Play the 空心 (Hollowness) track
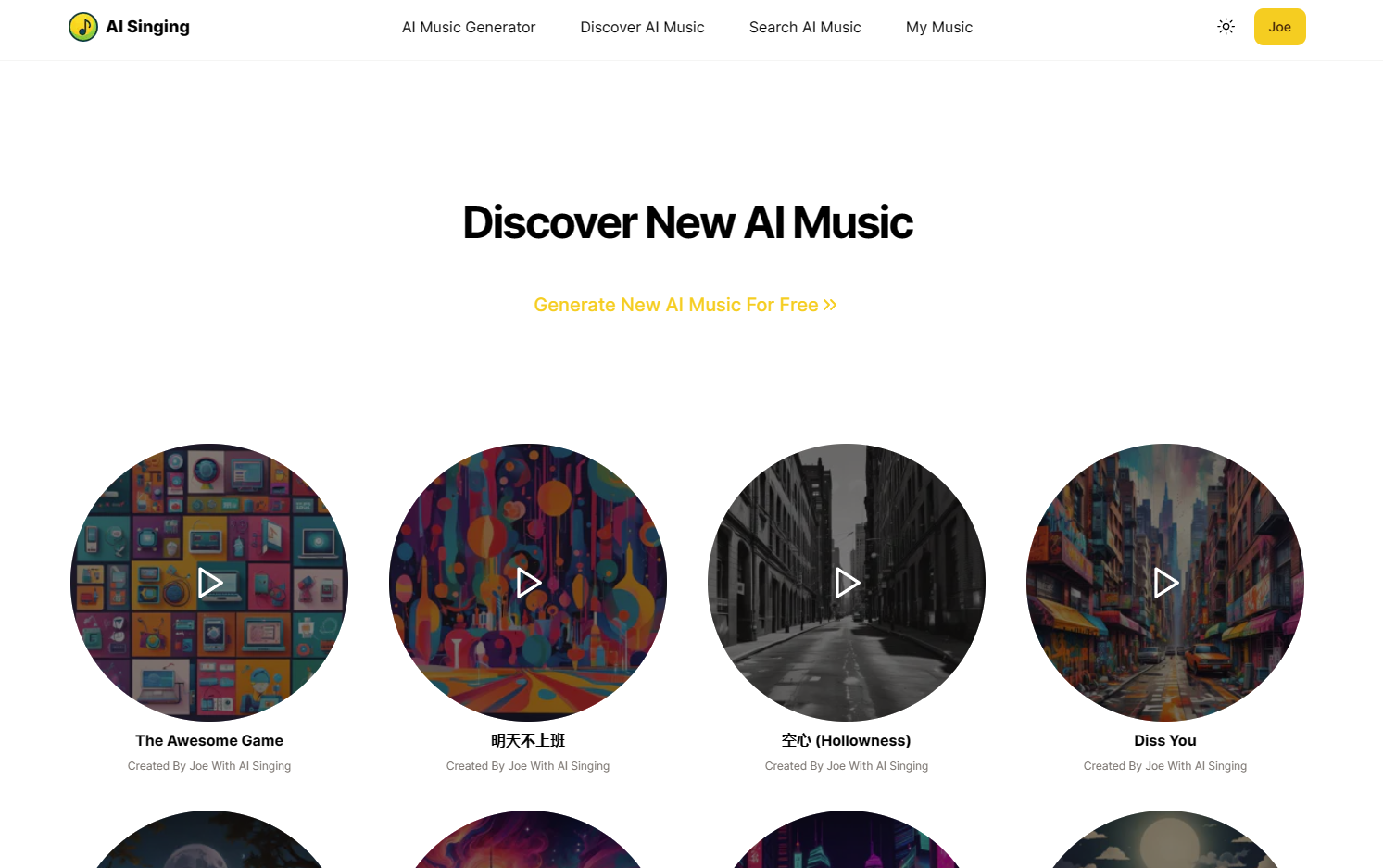The image size is (1383, 868). [848, 583]
